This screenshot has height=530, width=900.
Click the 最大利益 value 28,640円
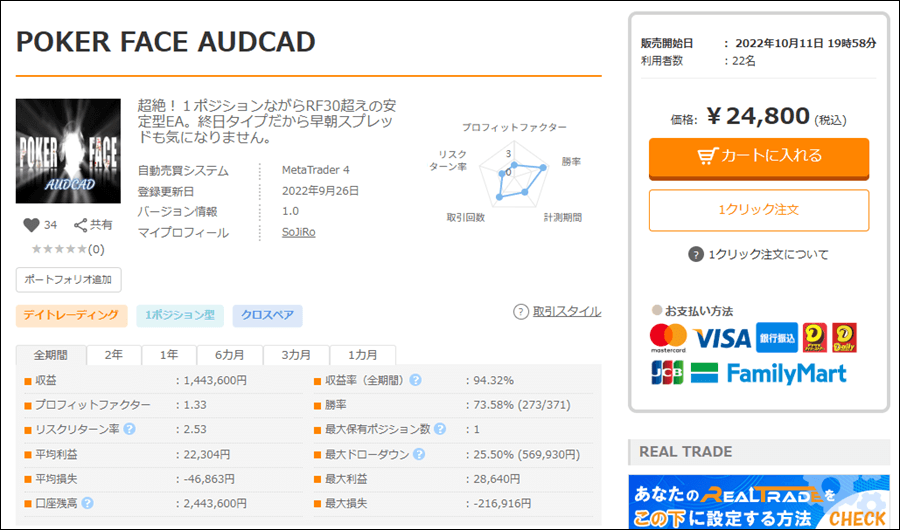496,479
